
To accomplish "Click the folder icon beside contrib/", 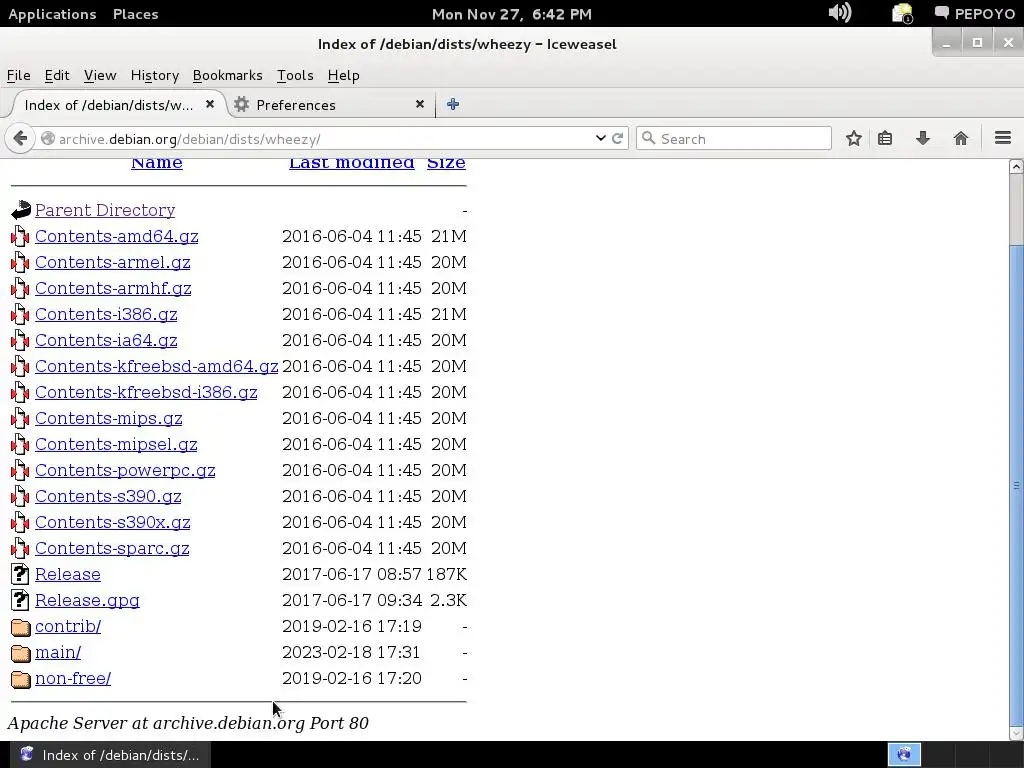I will pyautogui.click(x=21, y=627).
